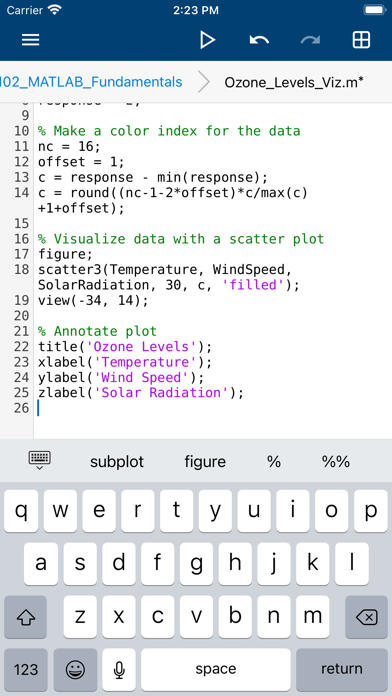Place cursor on the empty line 26
The height and width of the screenshot is (696, 392).
click(213, 408)
